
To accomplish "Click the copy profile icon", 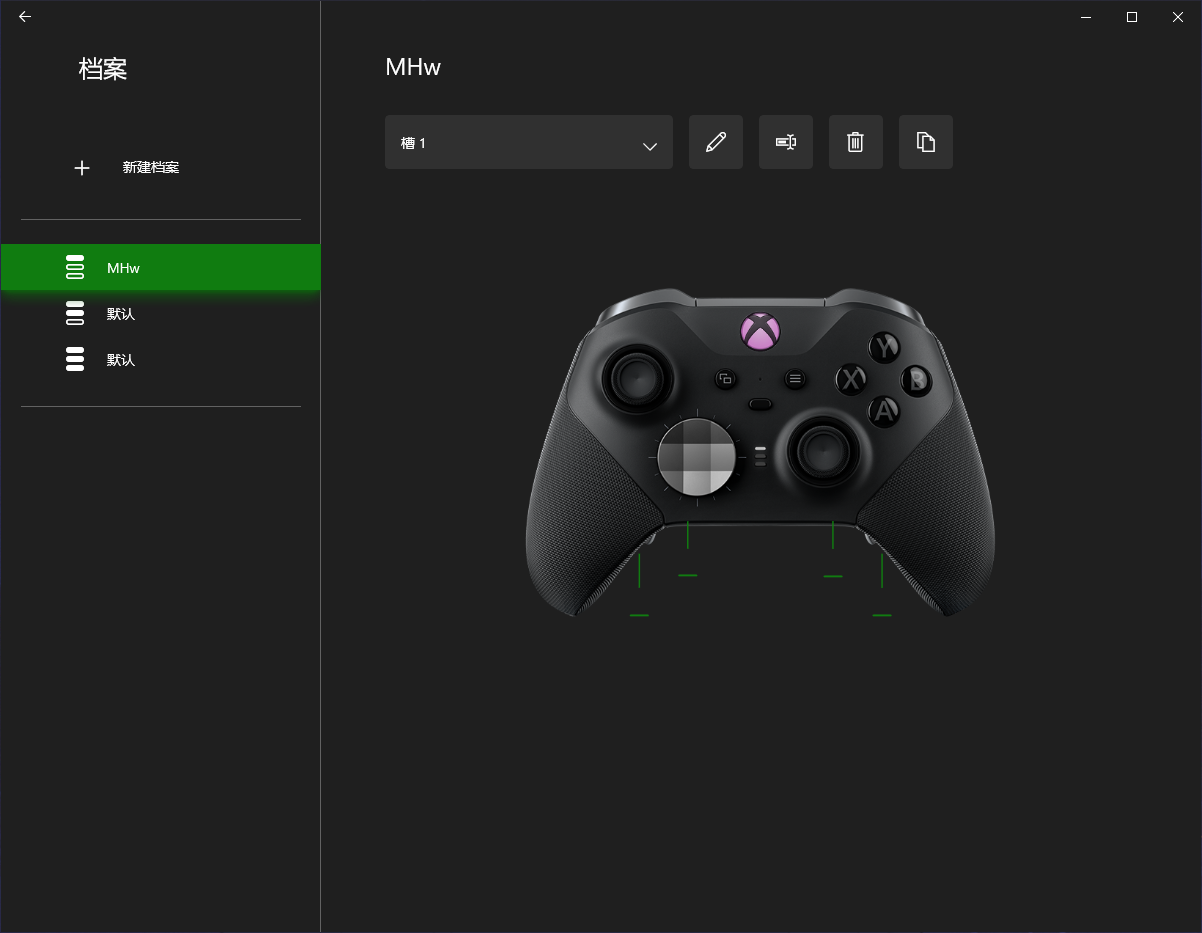I will (926, 142).
